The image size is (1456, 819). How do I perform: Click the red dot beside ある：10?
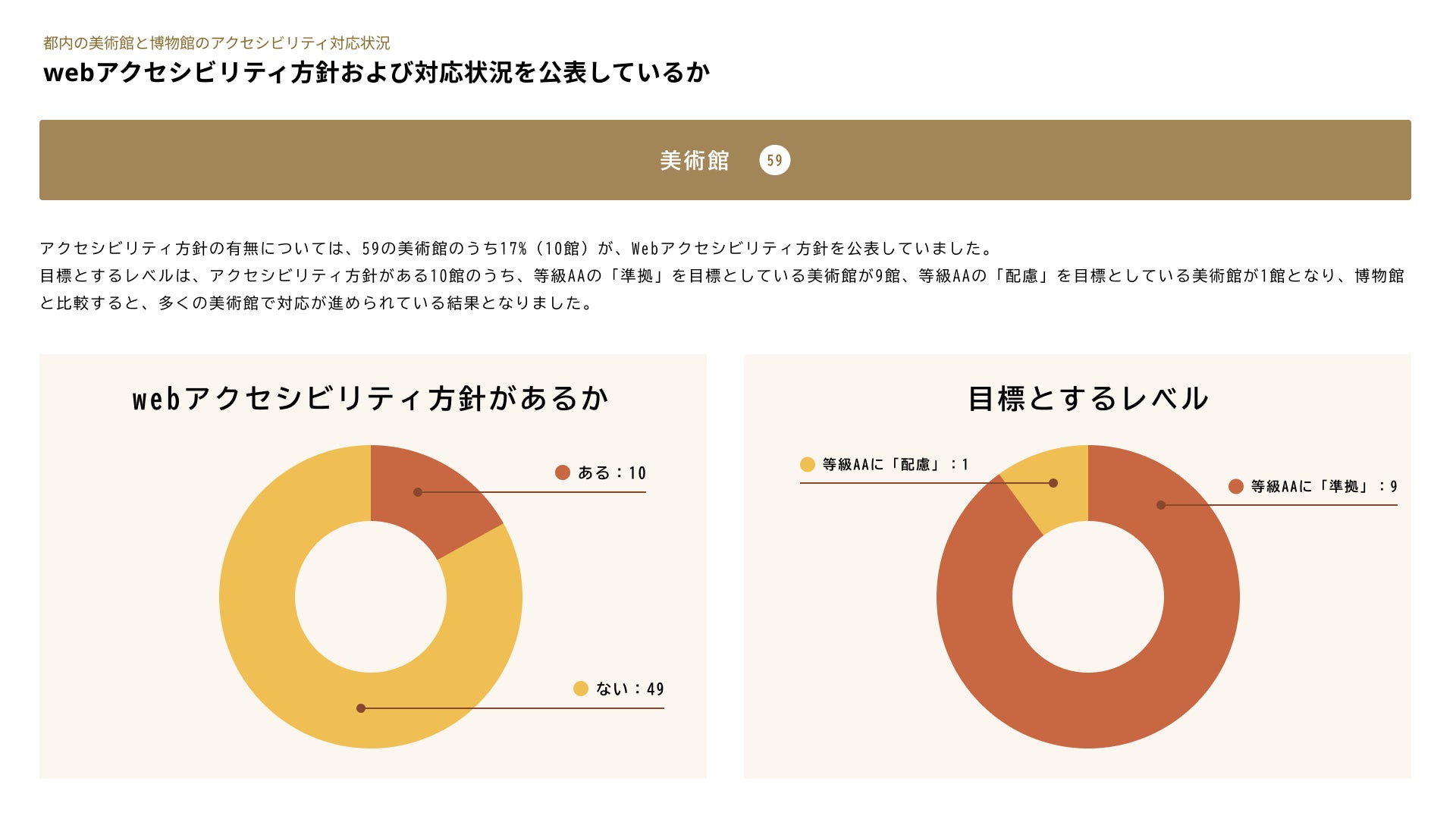[562, 472]
